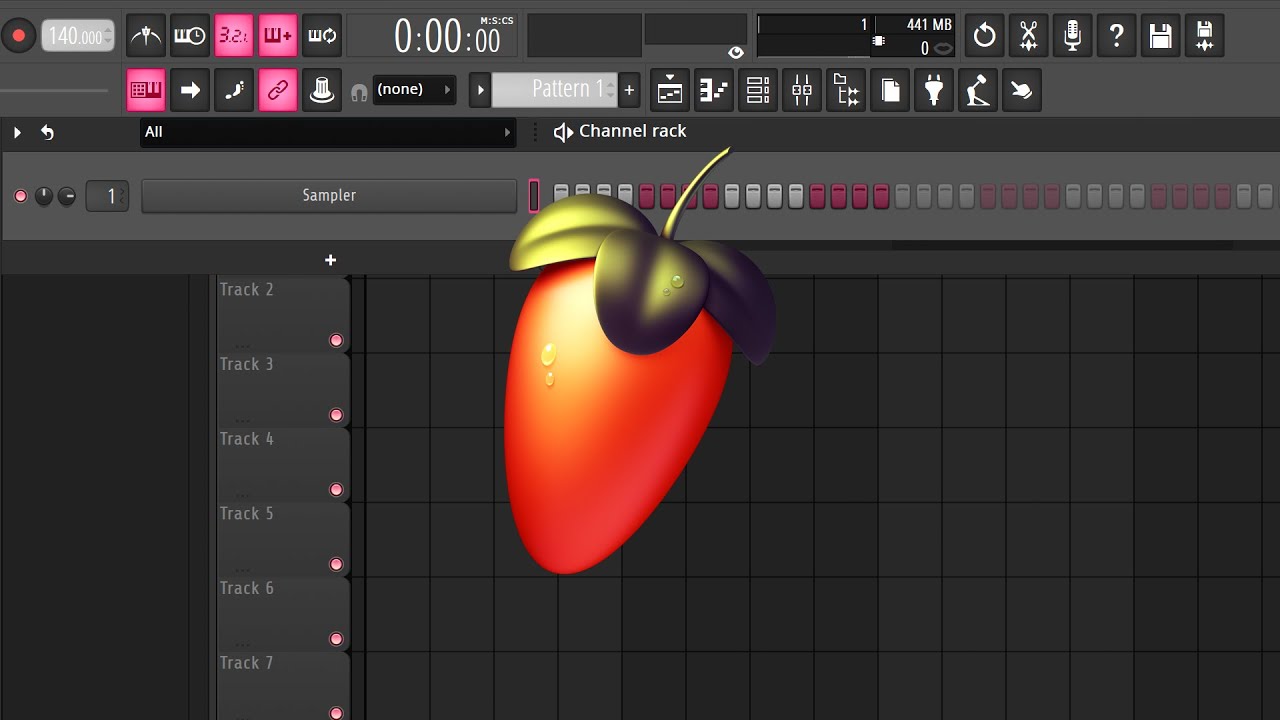Open the All channel filter dropdown
Screen dimensions: 1280x720
tap(328, 132)
